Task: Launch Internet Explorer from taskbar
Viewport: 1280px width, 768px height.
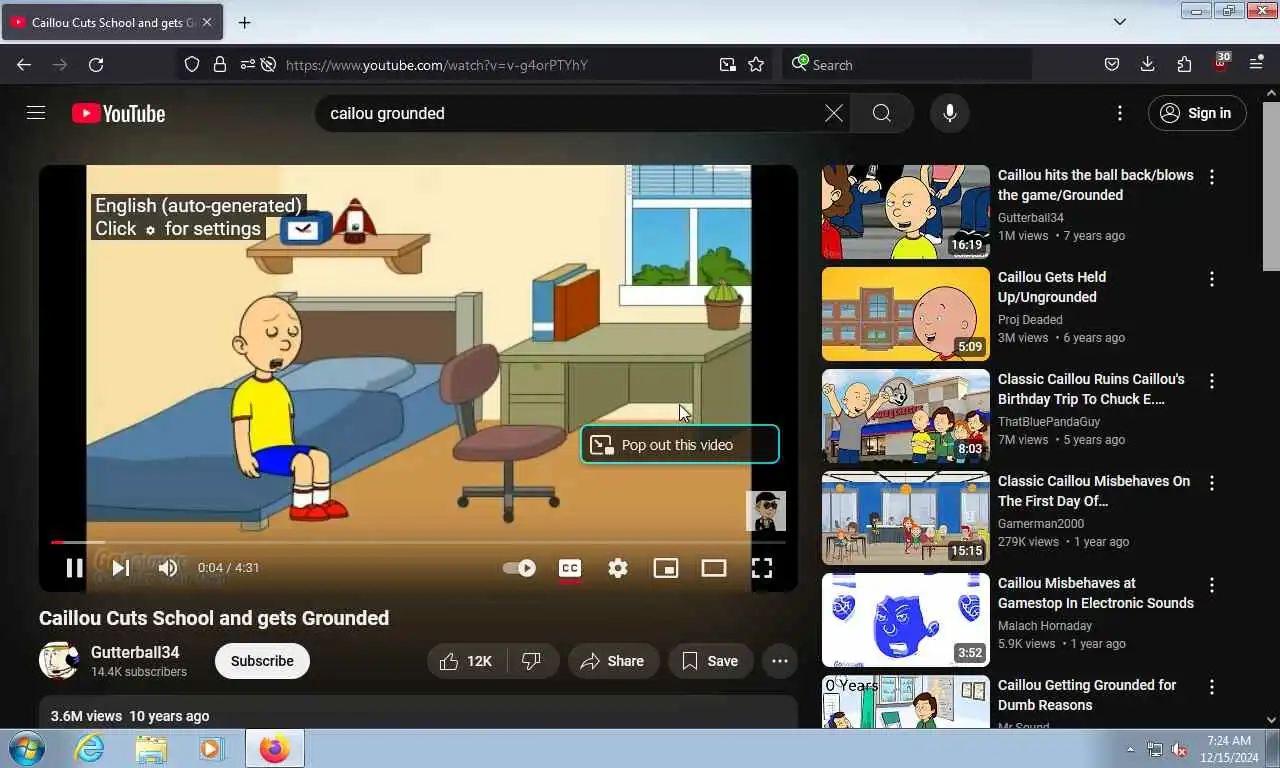Action: (89, 748)
